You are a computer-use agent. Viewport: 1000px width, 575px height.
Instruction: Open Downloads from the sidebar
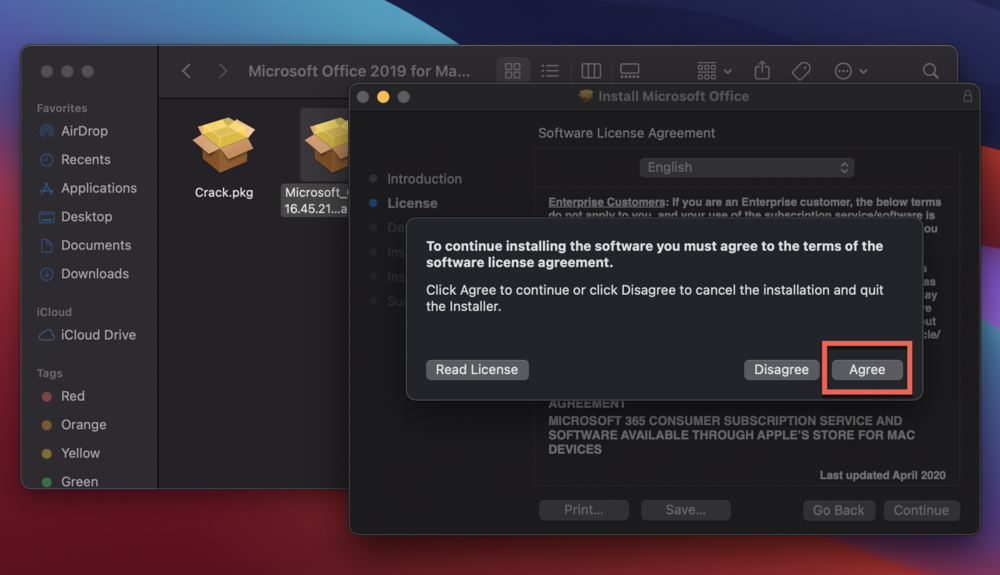94,274
